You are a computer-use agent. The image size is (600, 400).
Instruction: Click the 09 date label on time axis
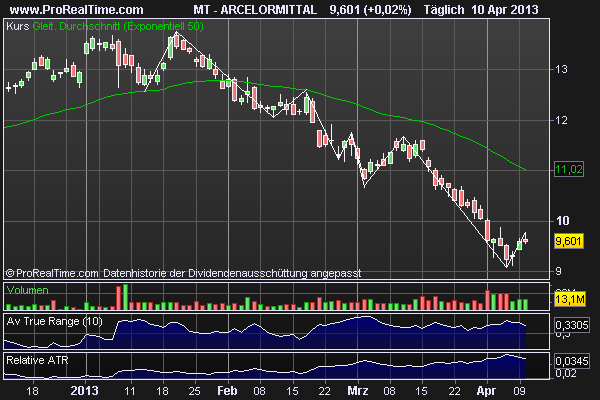pyautogui.click(x=519, y=391)
